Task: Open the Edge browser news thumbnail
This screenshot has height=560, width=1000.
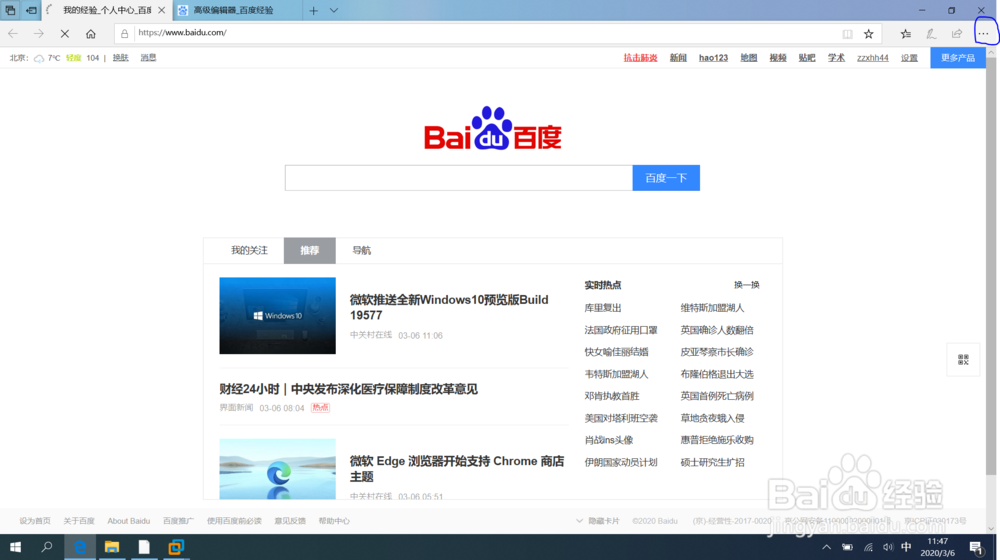Action: 277,469
